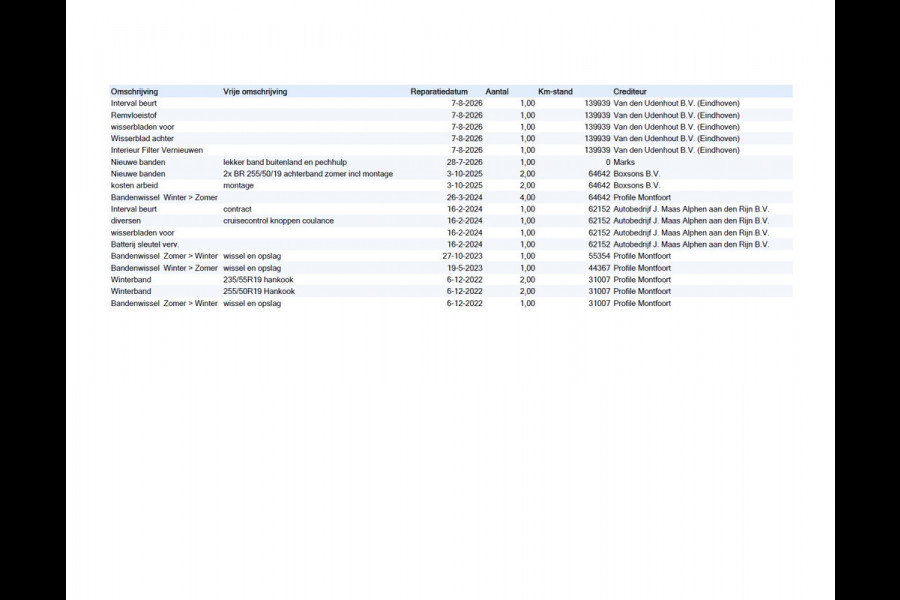Click the "Omschrijving" column header
This screenshot has height=600, width=900.
pyautogui.click(x=134, y=92)
